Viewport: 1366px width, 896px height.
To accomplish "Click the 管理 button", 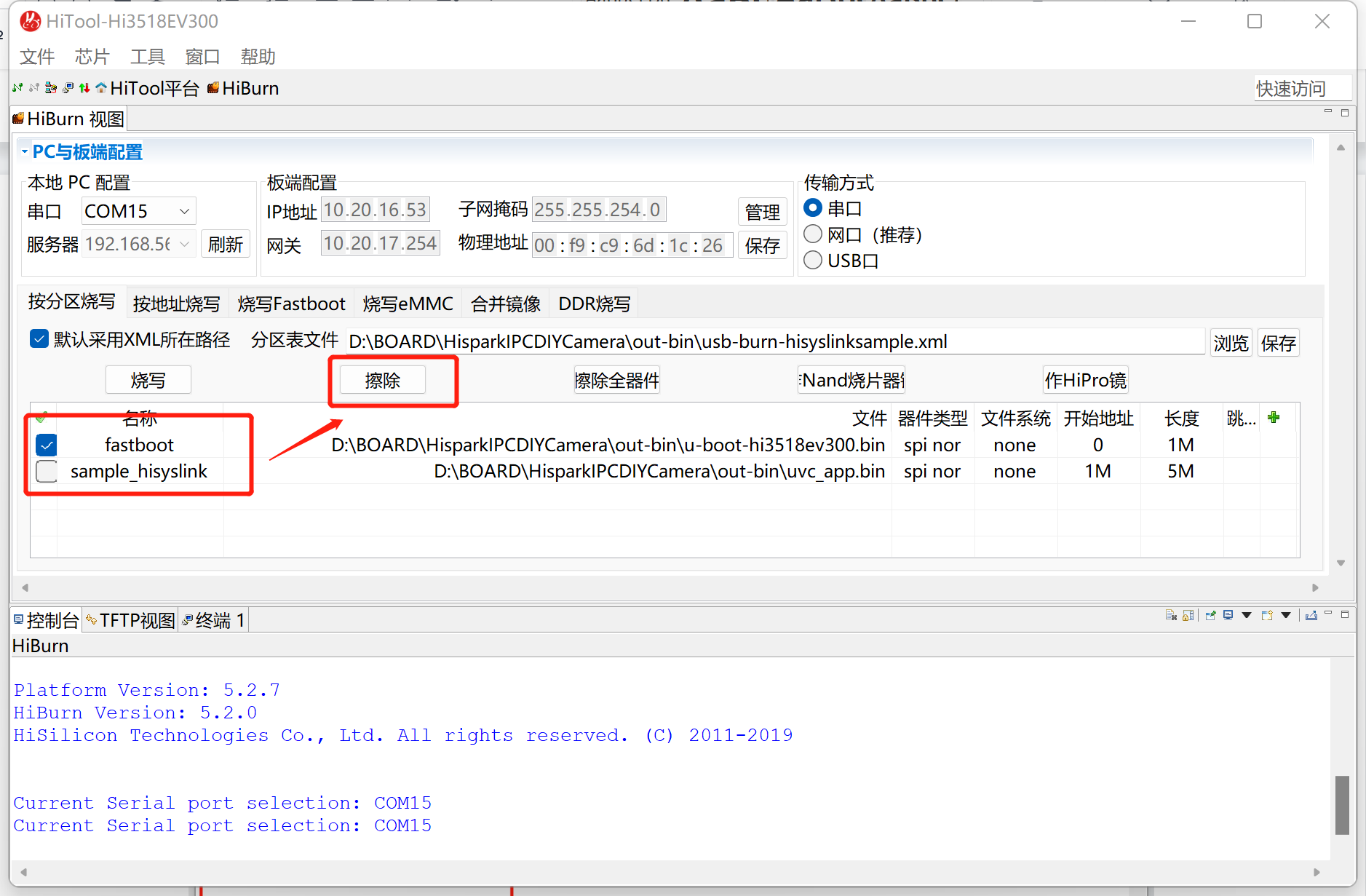I will pyautogui.click(x=763, y=212).
